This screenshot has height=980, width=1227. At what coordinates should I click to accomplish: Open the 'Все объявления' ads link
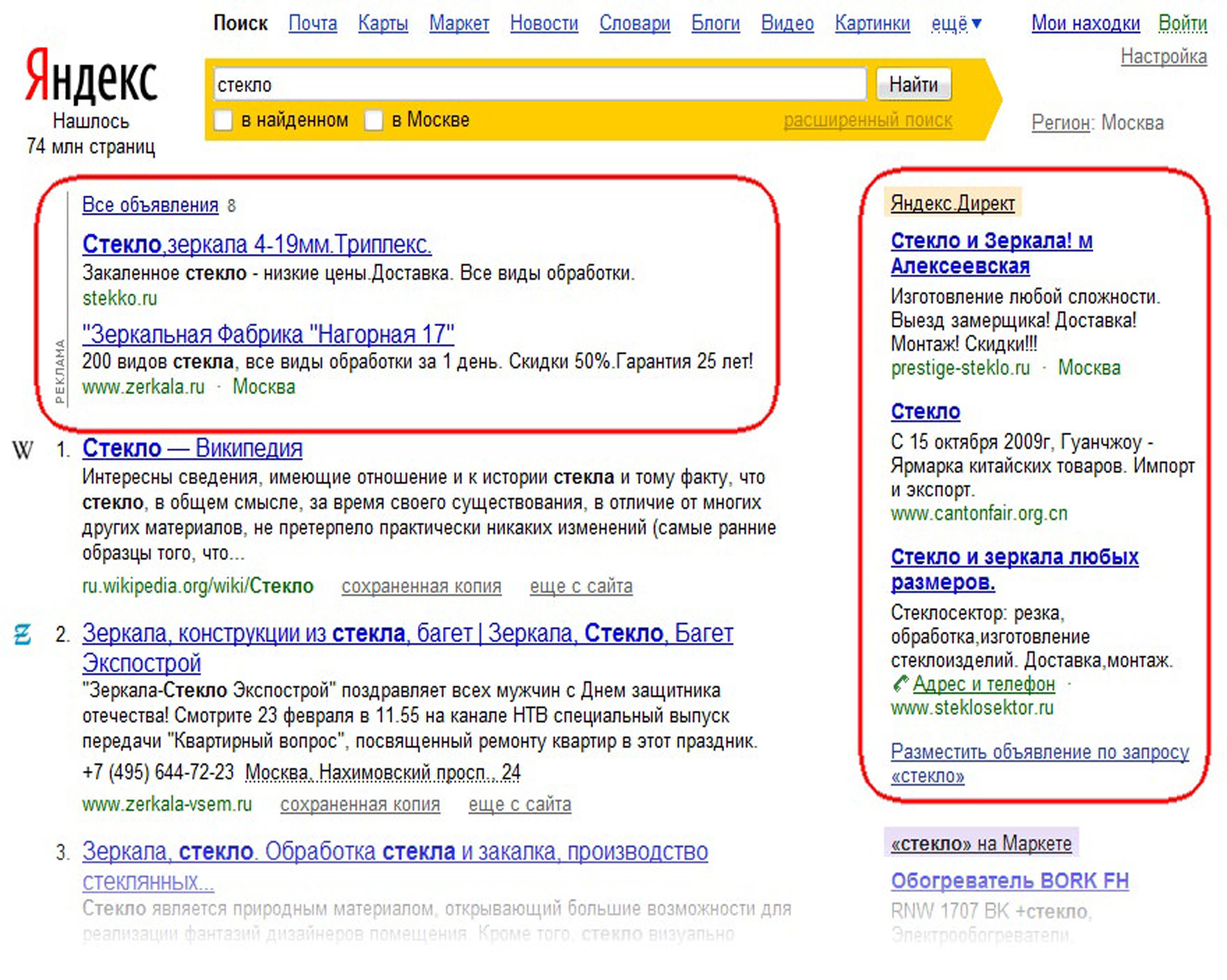pyautogui.click(x=150, y=205)
